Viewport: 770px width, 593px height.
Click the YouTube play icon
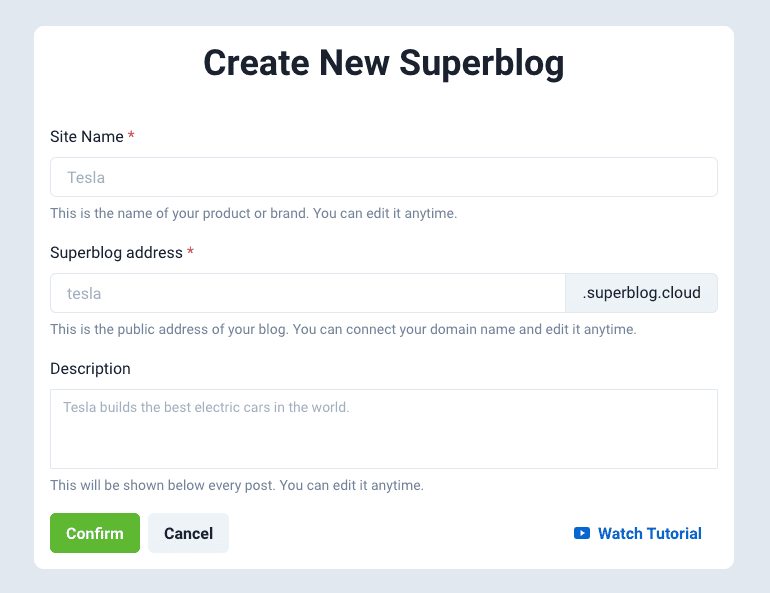[x=582, y=533]
